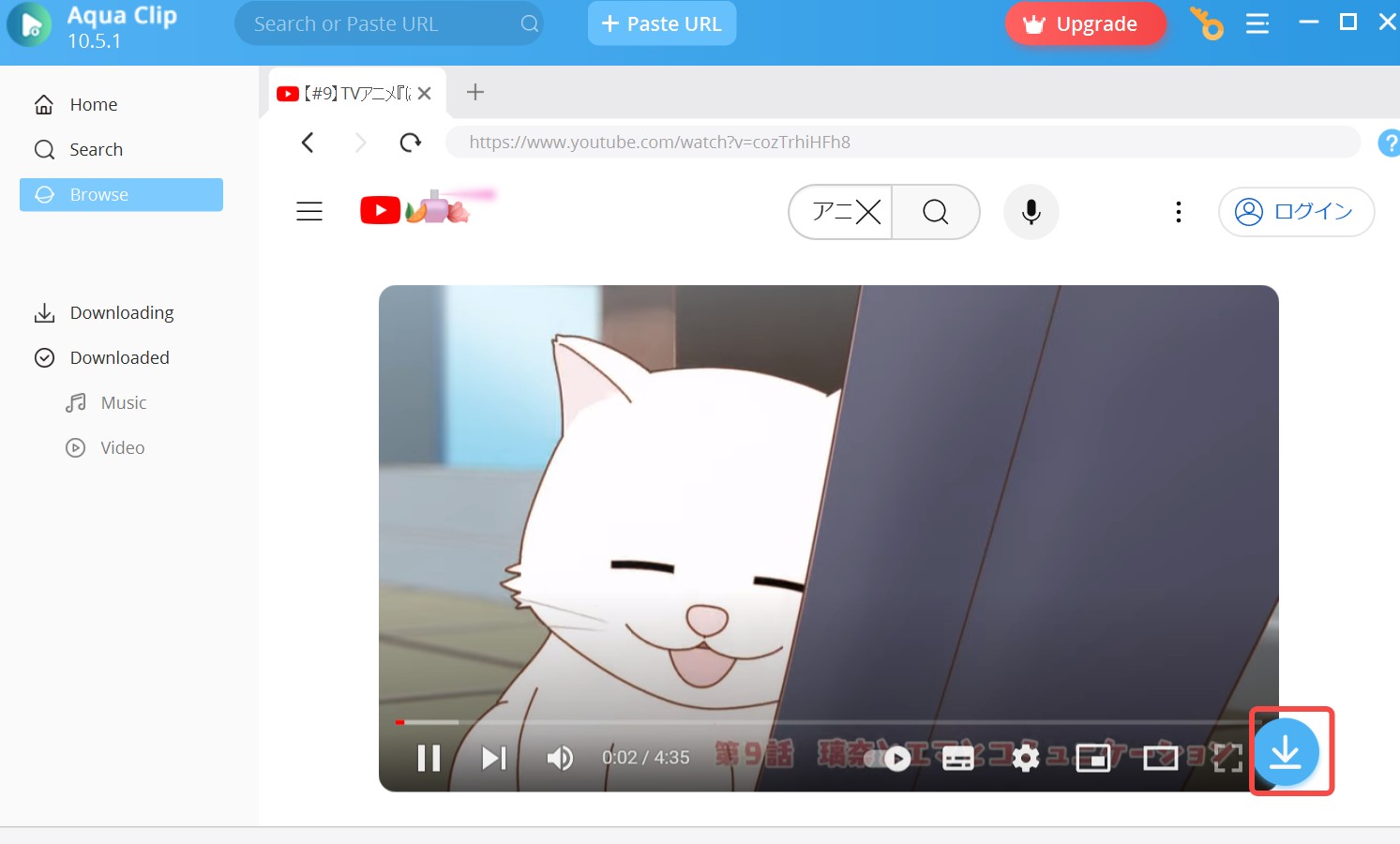This screenshot has height=844, width=1400.
Task: Minimize the Aqua Clip window
Action: pos(1309,22)
